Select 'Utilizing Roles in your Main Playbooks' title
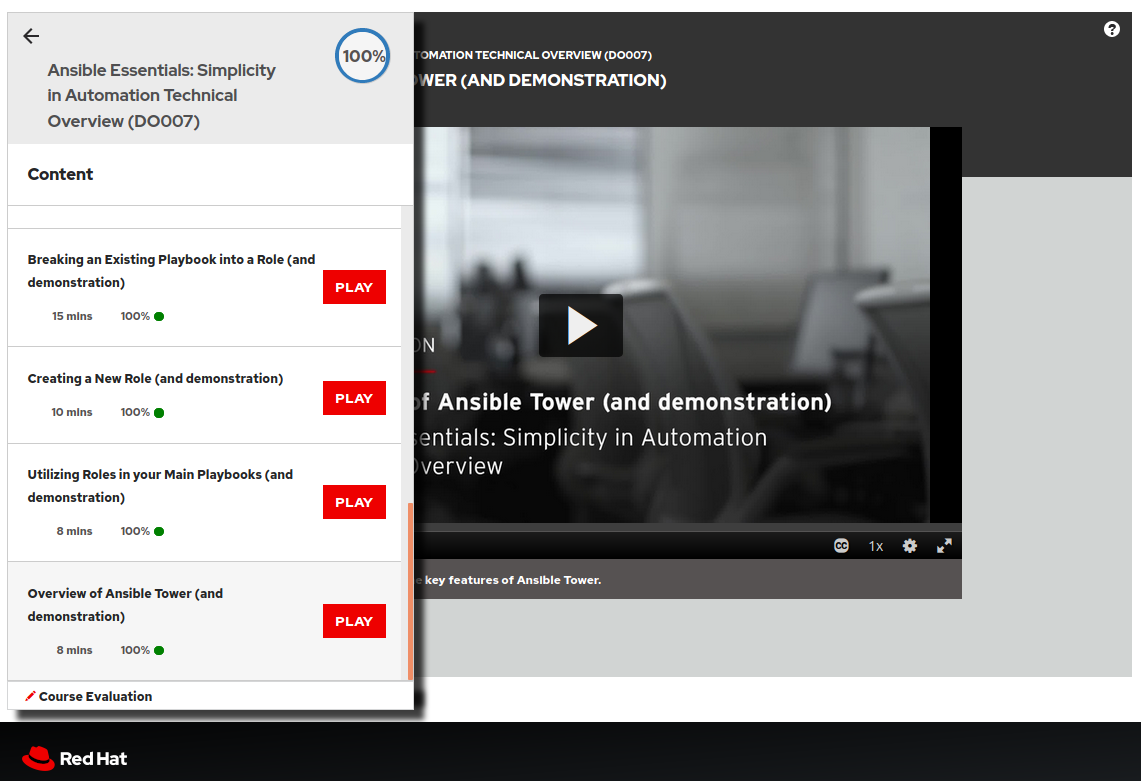The height and width of the screenshot is (781, 1141). tap(160, 485)
